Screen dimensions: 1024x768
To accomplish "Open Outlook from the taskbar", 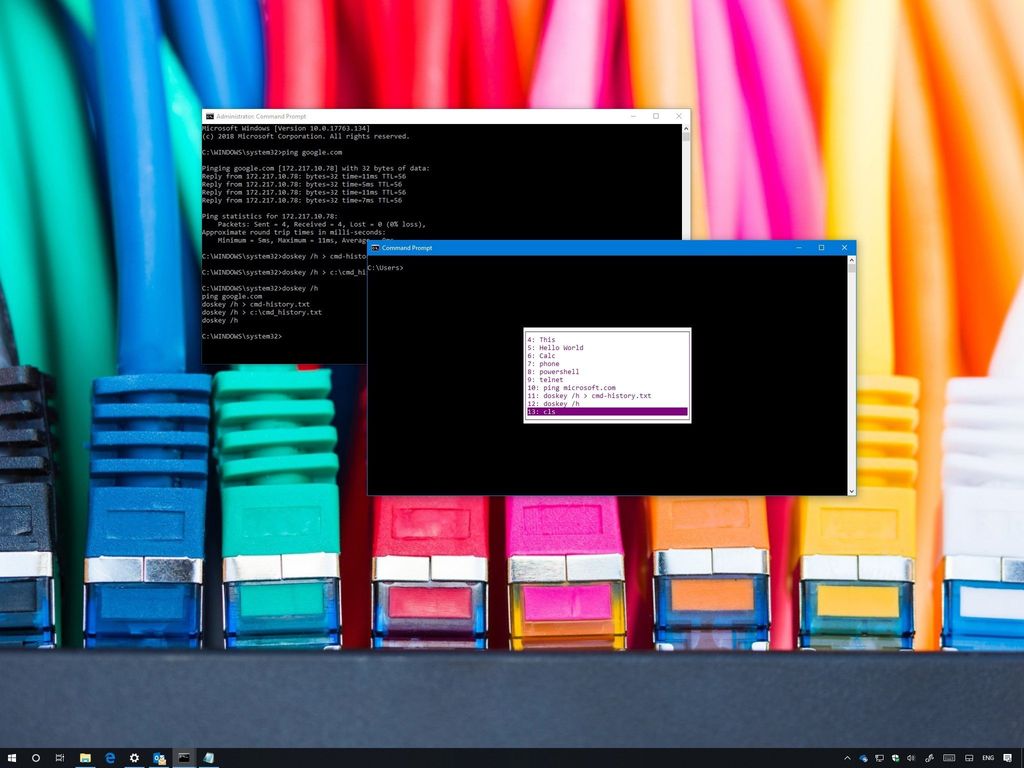I will point(158,758).
